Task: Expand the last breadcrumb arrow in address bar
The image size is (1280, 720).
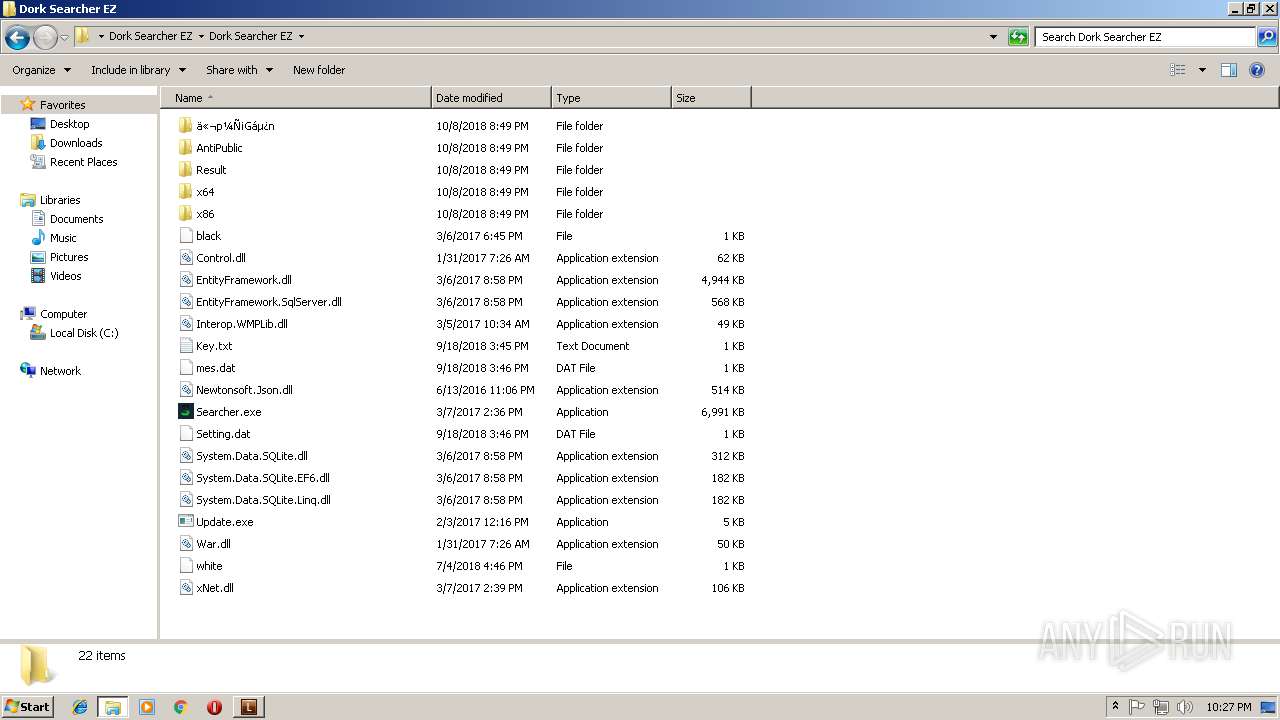Action: [x=301, y=37]
